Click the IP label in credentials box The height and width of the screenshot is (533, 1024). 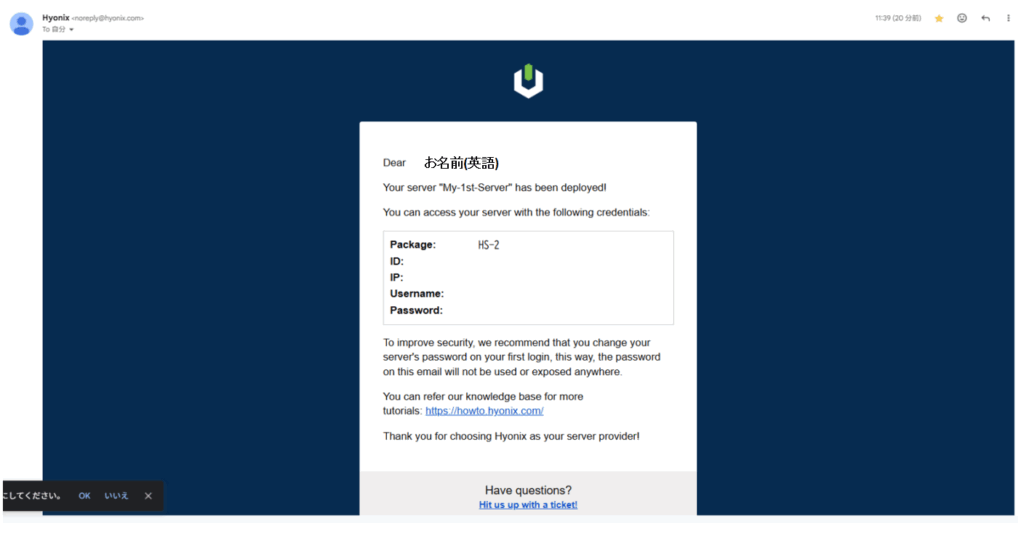pos(397,277)
